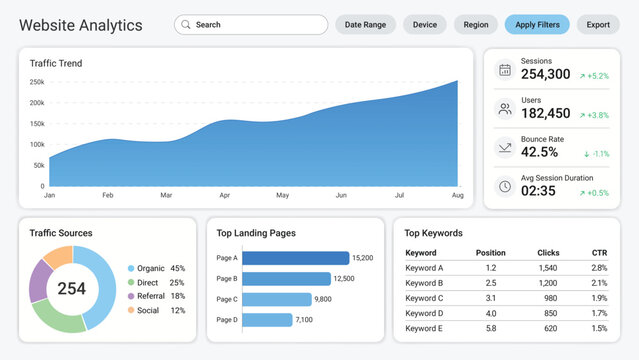This screenshot has height=360, width=639.
Task: Click the Direct green legend dot
Action: 131,282
